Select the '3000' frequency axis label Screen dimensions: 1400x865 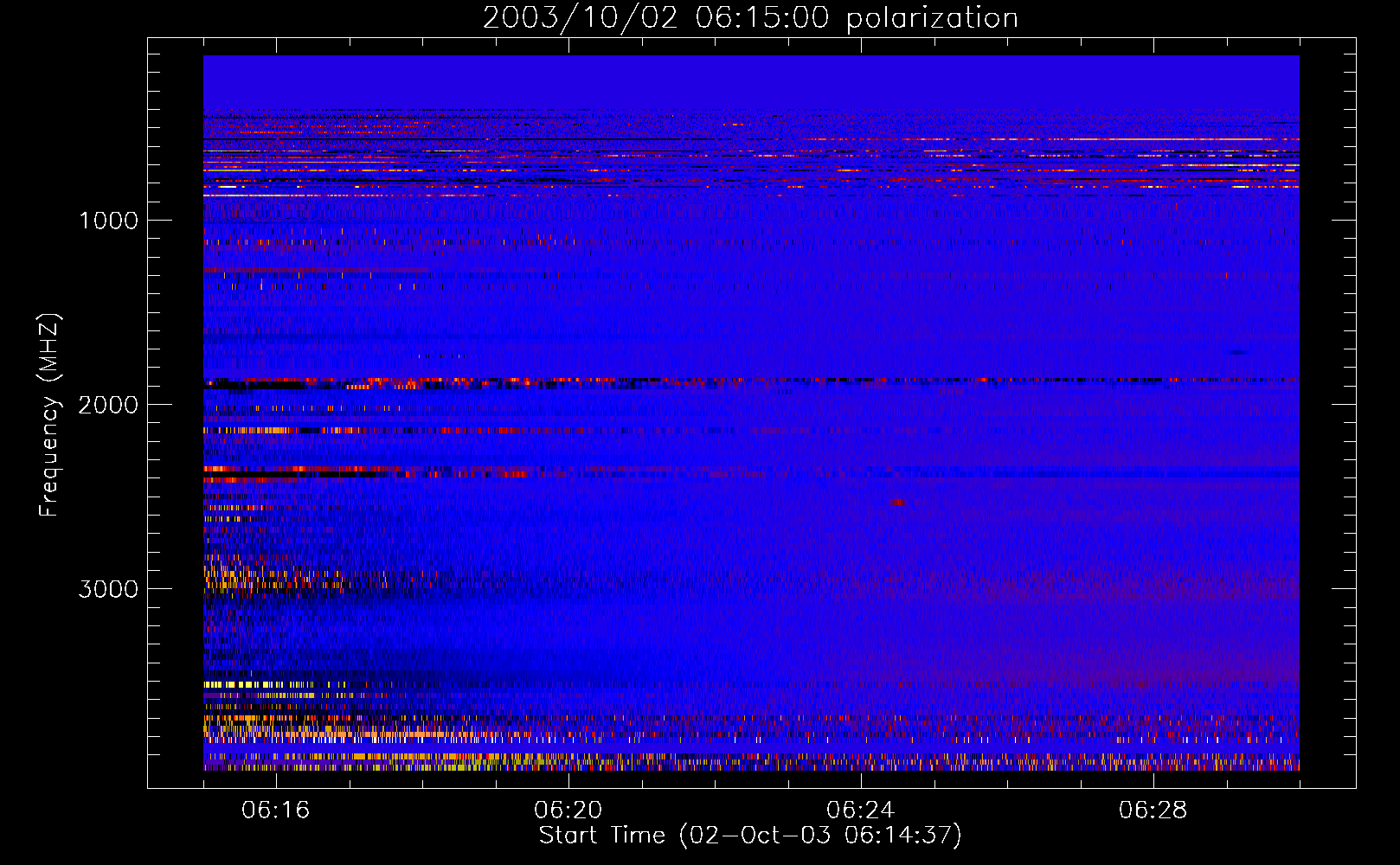click(x=108, y=589)
